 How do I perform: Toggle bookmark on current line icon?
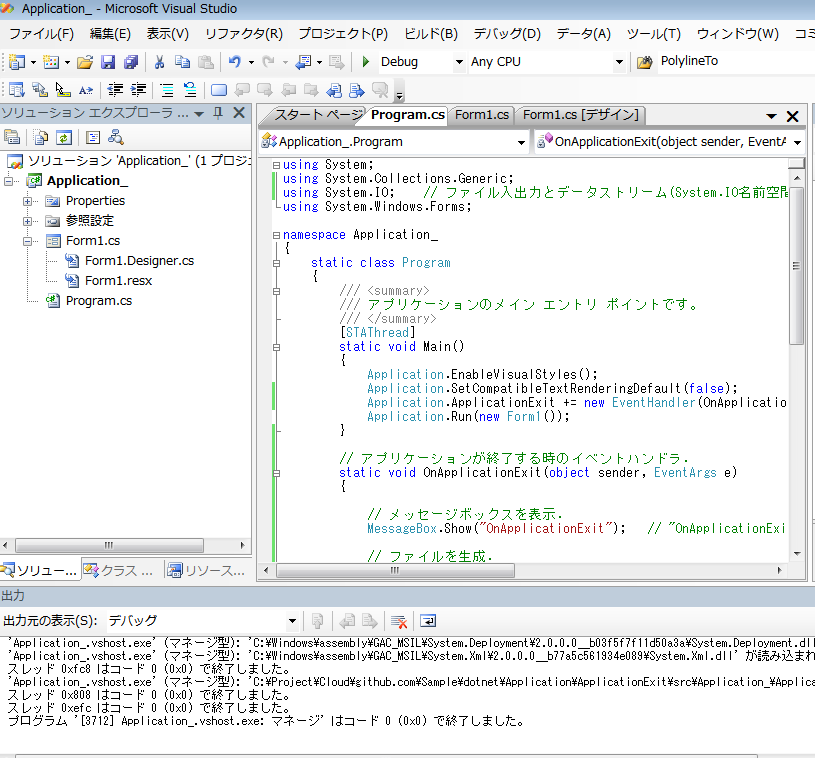[219, 90]
